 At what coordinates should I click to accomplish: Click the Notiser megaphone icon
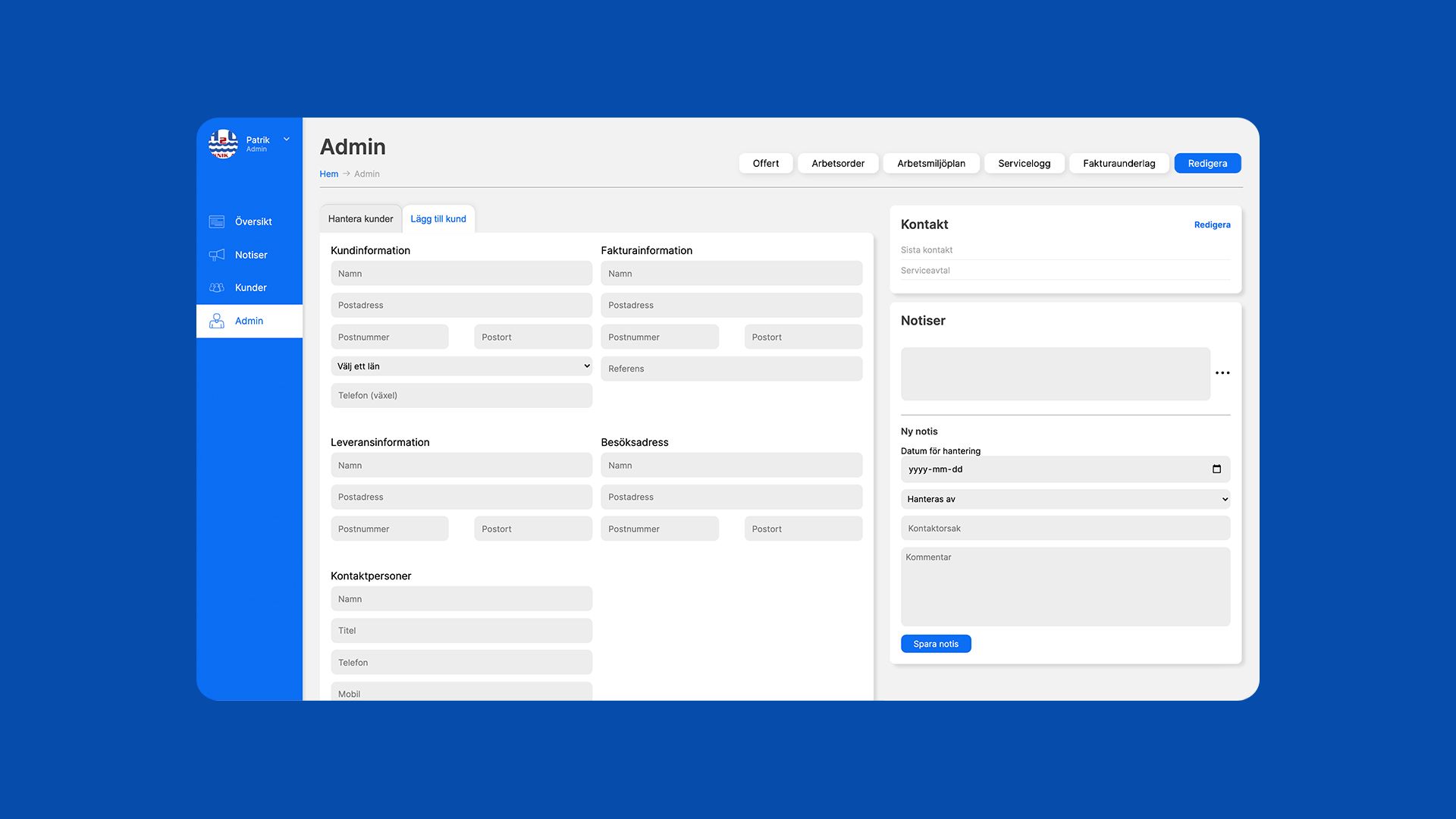[x=217, y=255]
